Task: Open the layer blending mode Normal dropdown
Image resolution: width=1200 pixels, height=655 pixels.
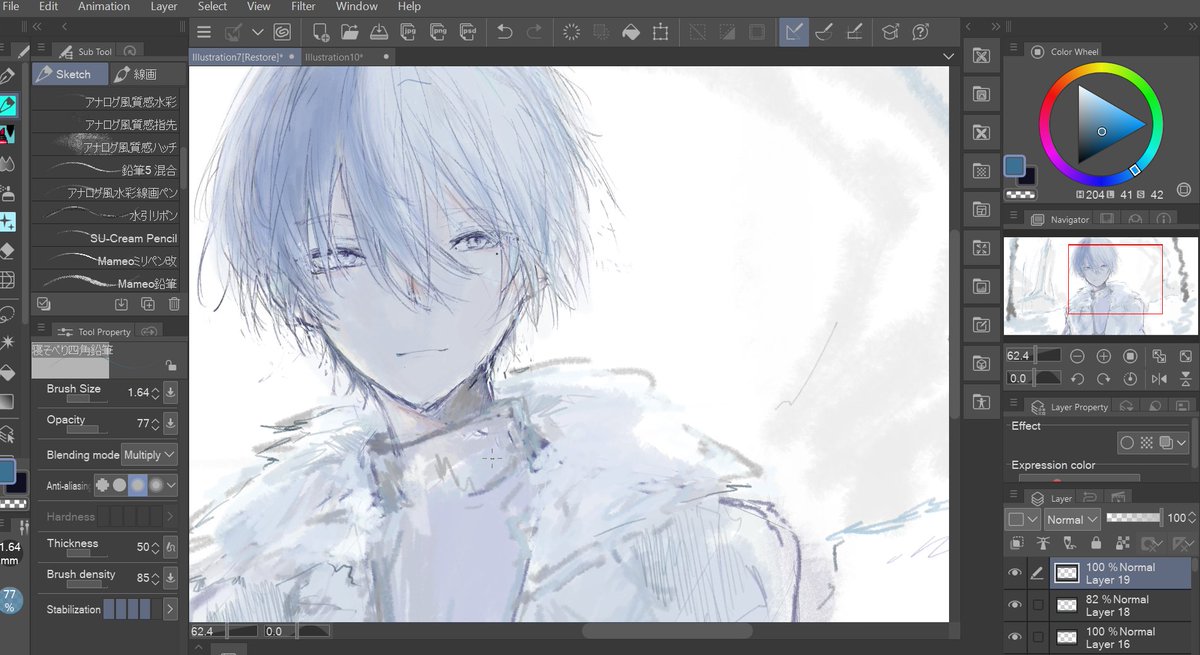Action: tap(1071, 519)
